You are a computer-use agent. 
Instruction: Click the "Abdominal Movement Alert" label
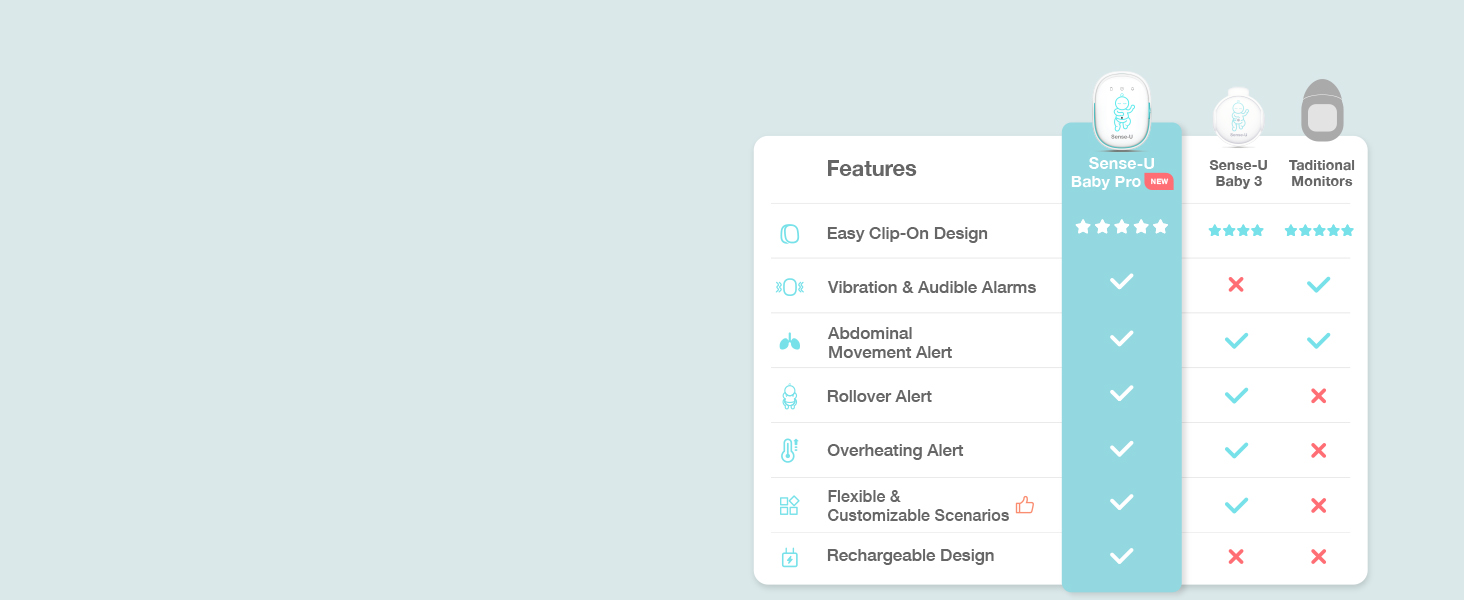click(890, 343)
